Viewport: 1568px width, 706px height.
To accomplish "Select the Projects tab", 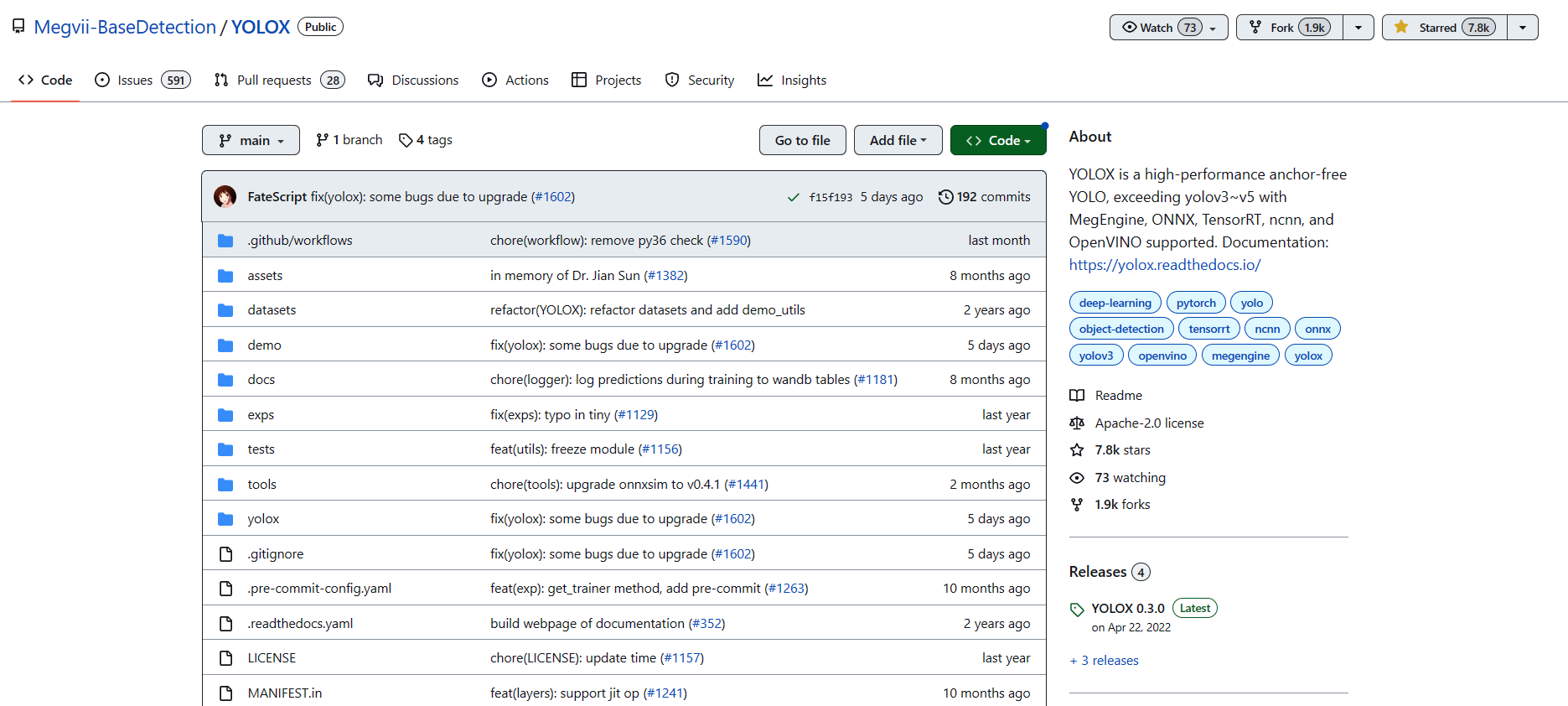I will coord(607,80).
